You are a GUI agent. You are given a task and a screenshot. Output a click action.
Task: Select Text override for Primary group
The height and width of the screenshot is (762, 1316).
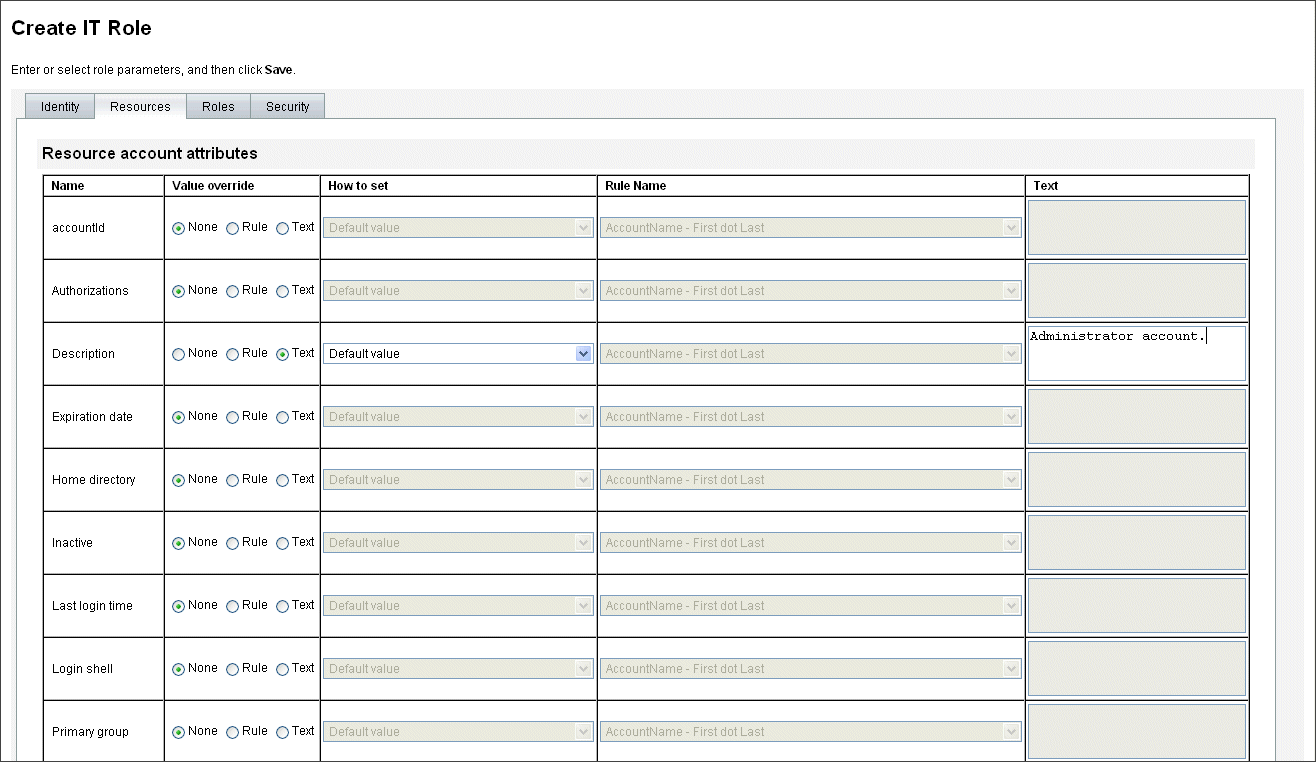283,732
